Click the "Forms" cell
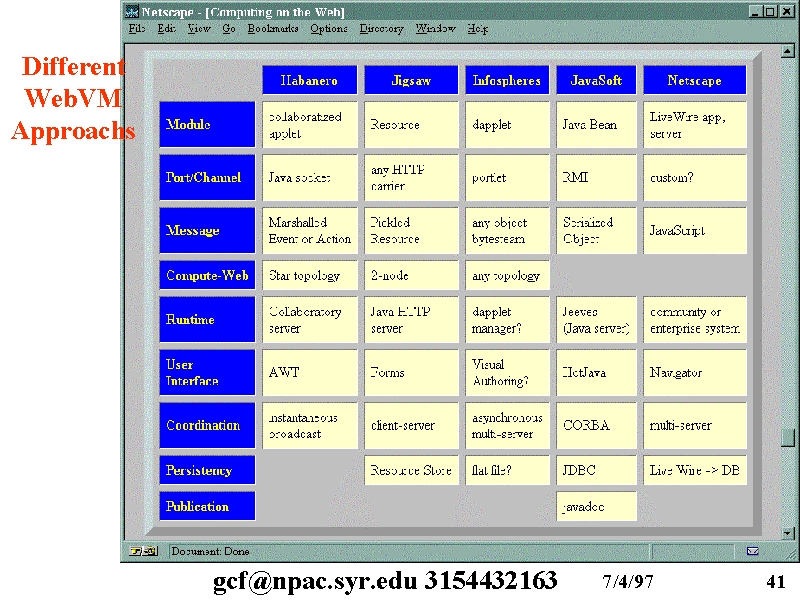The width and height of the screenshot is (800, 600). 411,372
